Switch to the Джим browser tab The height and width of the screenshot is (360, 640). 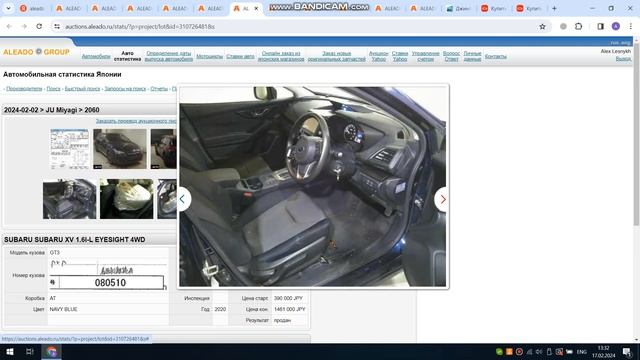click(458, 8)
